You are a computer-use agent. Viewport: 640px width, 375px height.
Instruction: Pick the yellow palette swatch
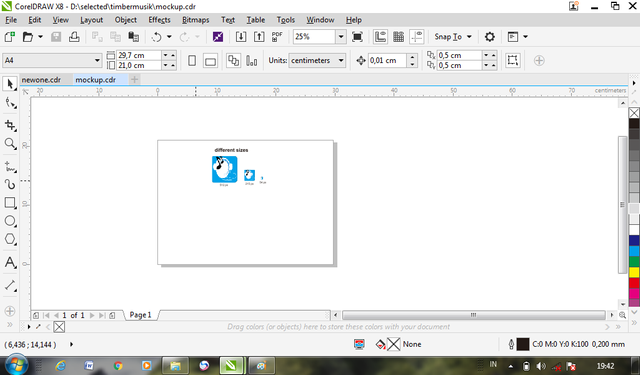[634, 272]
